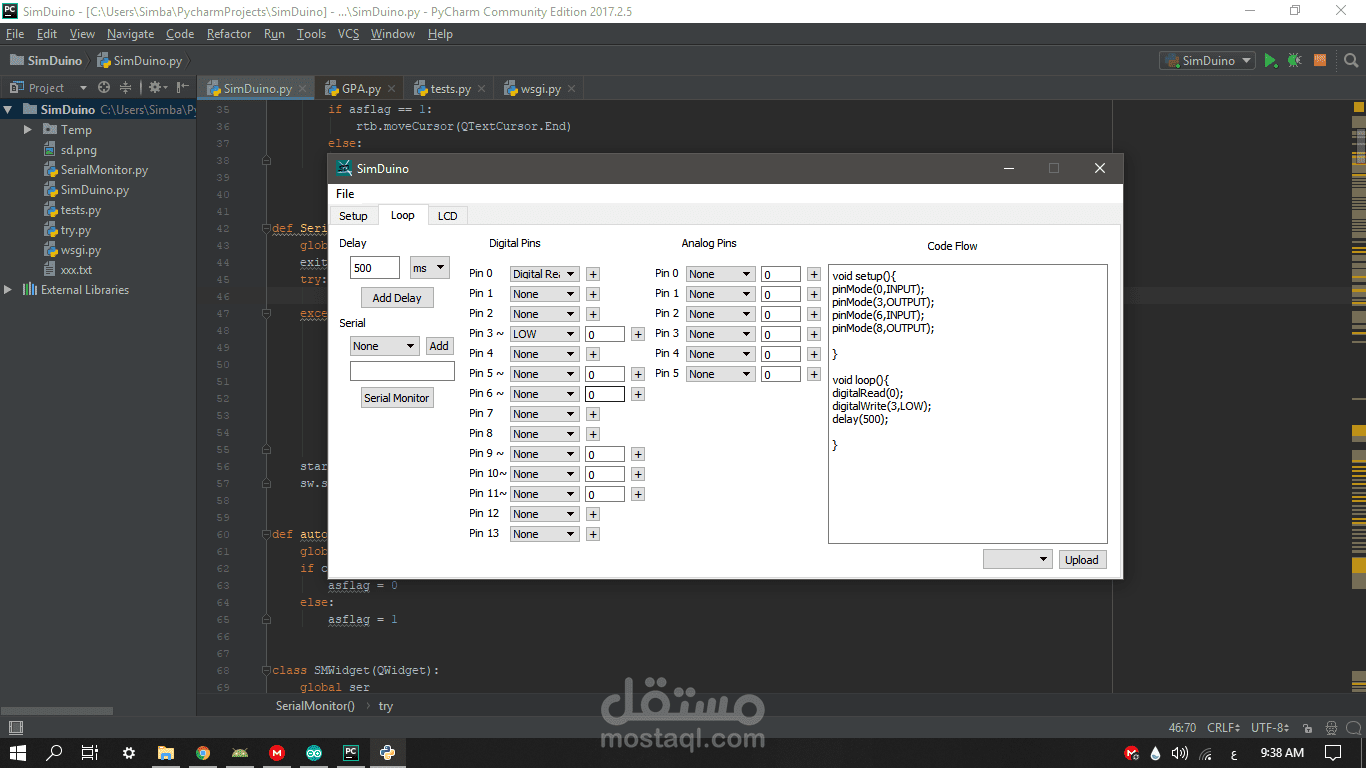Click the read-only lock icon in status bar
The image size is (1366, 768).
[x=1306, y=728]
